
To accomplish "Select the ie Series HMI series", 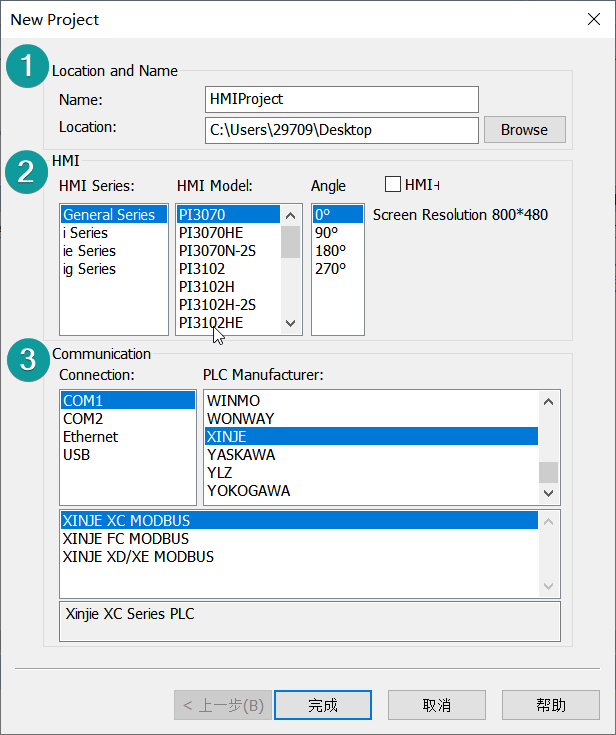I will (x=89, y=251).
